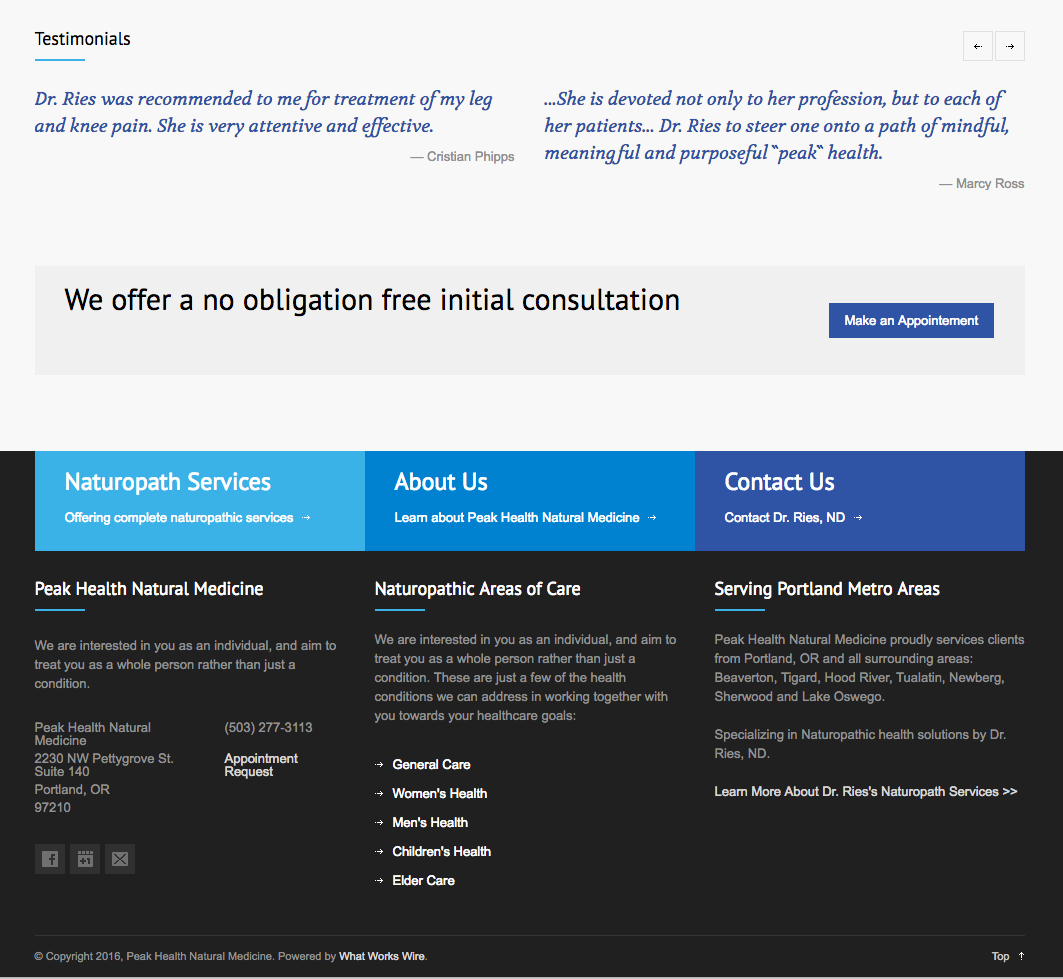
Task: Click the 2230 NW Pettygrove St. address
Action: coord(104,759)
